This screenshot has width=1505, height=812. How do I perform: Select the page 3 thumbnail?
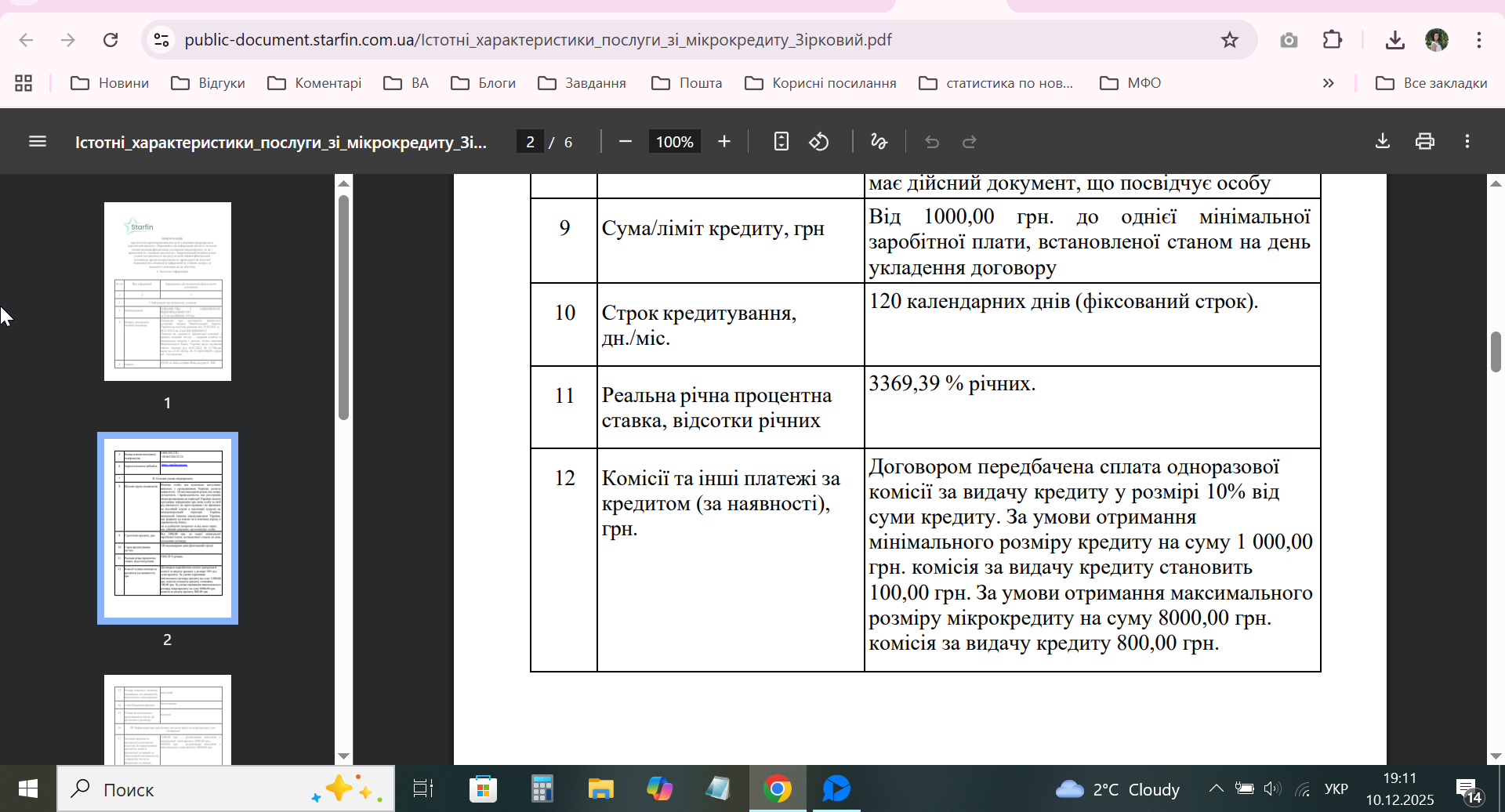pyautogui.click(x=168, y=720)
